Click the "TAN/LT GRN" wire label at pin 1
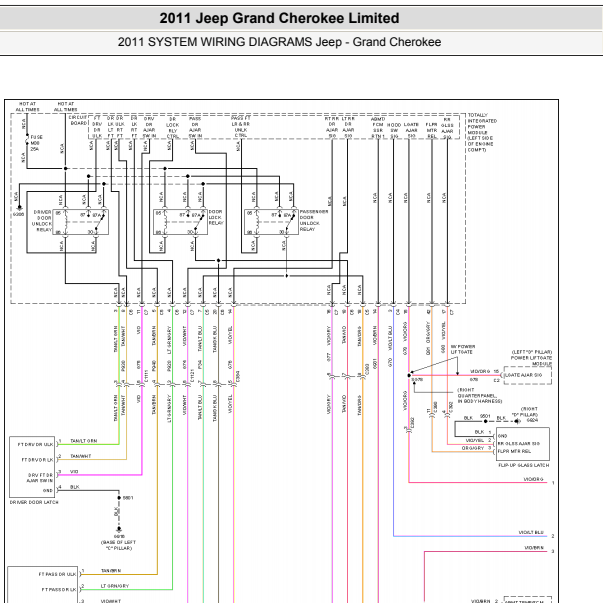This screenshot has height=603, width=603. (83, 441)
